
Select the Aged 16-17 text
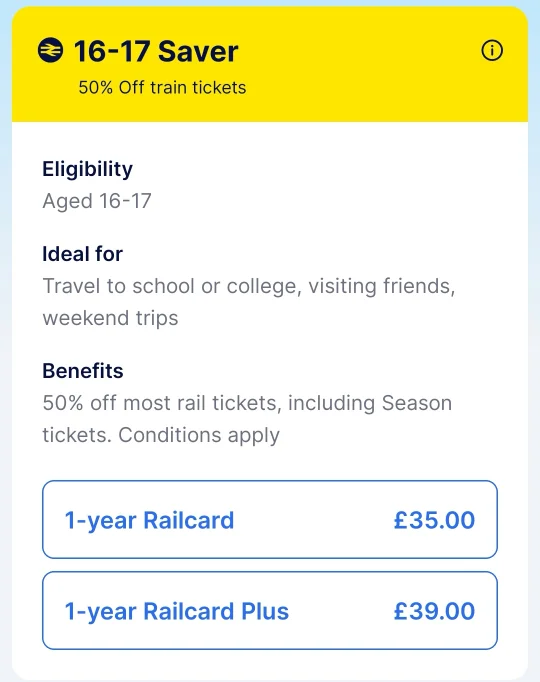(97, 201)
